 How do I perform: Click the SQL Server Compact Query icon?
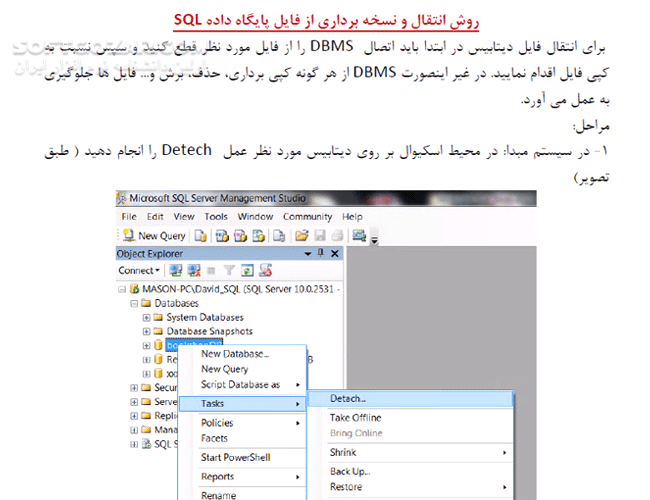[279, 236]
